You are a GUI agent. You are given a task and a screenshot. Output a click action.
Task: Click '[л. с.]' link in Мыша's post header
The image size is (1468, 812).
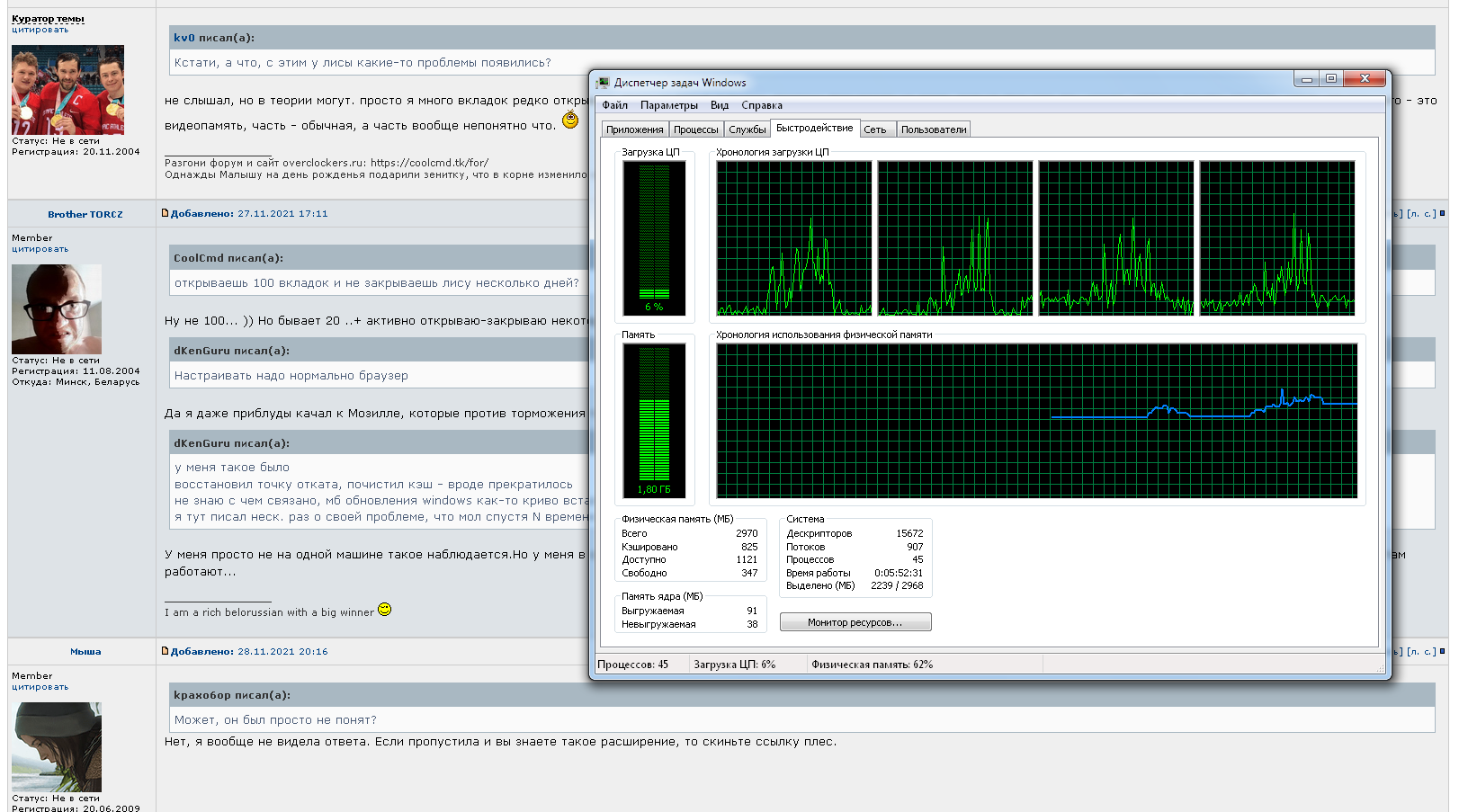[1422, 652]
